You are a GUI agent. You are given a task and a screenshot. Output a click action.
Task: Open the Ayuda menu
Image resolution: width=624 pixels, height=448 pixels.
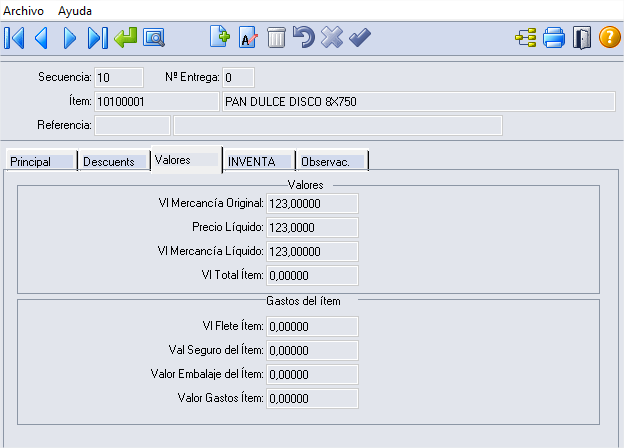click(75, 11)
